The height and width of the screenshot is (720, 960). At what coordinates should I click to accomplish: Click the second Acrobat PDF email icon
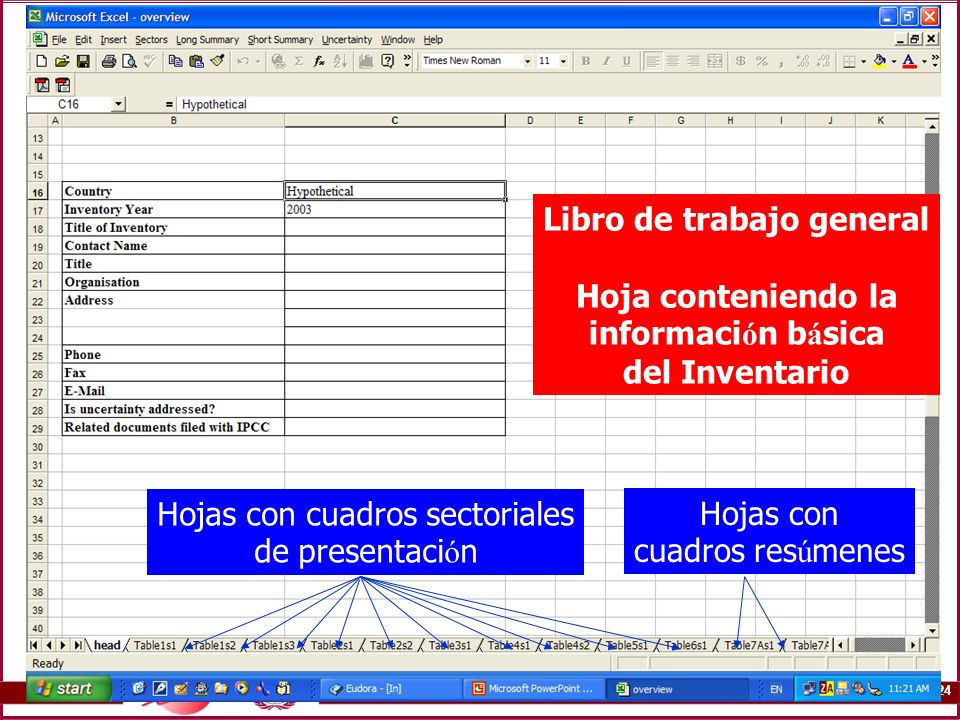pyautogui.click(x=62, y=85)
